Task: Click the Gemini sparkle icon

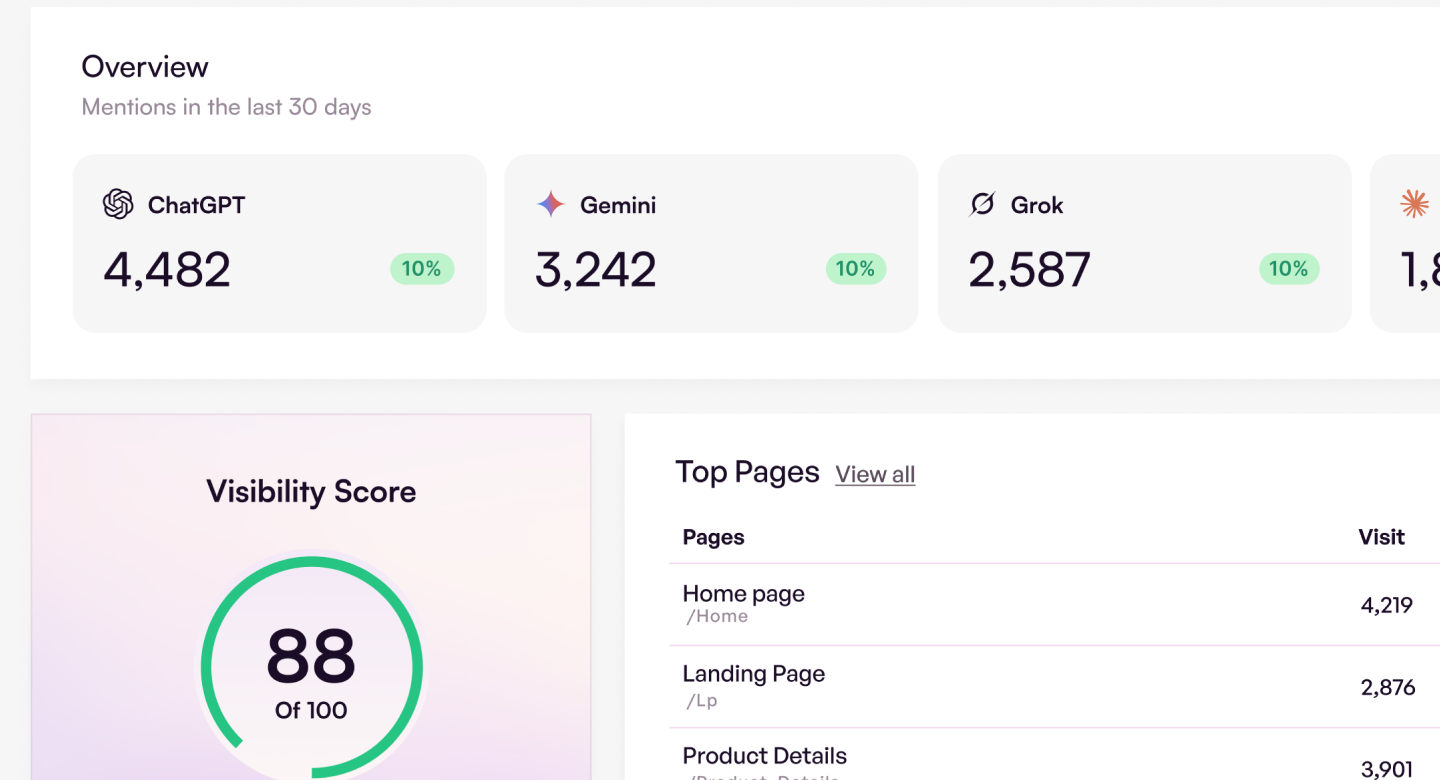Action: [550, 204]
